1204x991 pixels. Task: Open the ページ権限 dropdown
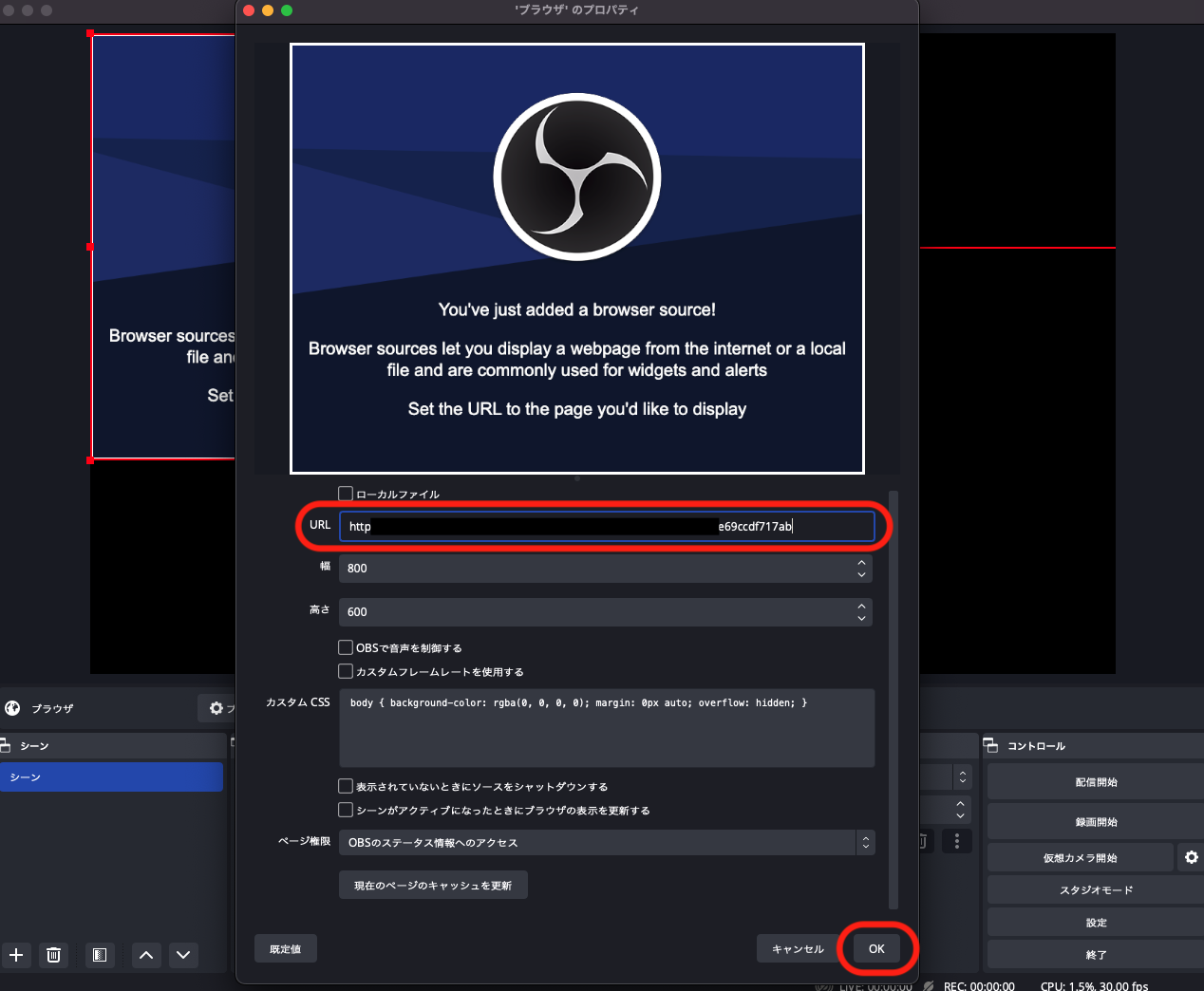[607, 842]
